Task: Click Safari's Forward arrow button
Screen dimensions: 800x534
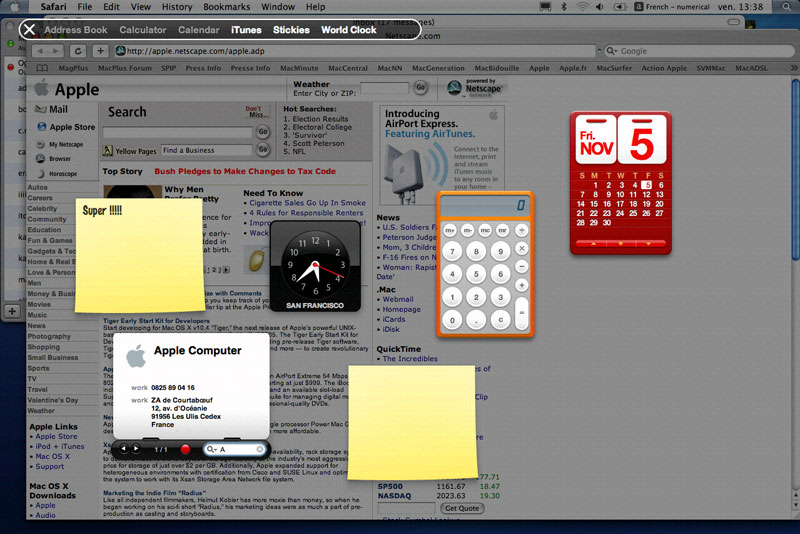Action: [x=56, y=50]
